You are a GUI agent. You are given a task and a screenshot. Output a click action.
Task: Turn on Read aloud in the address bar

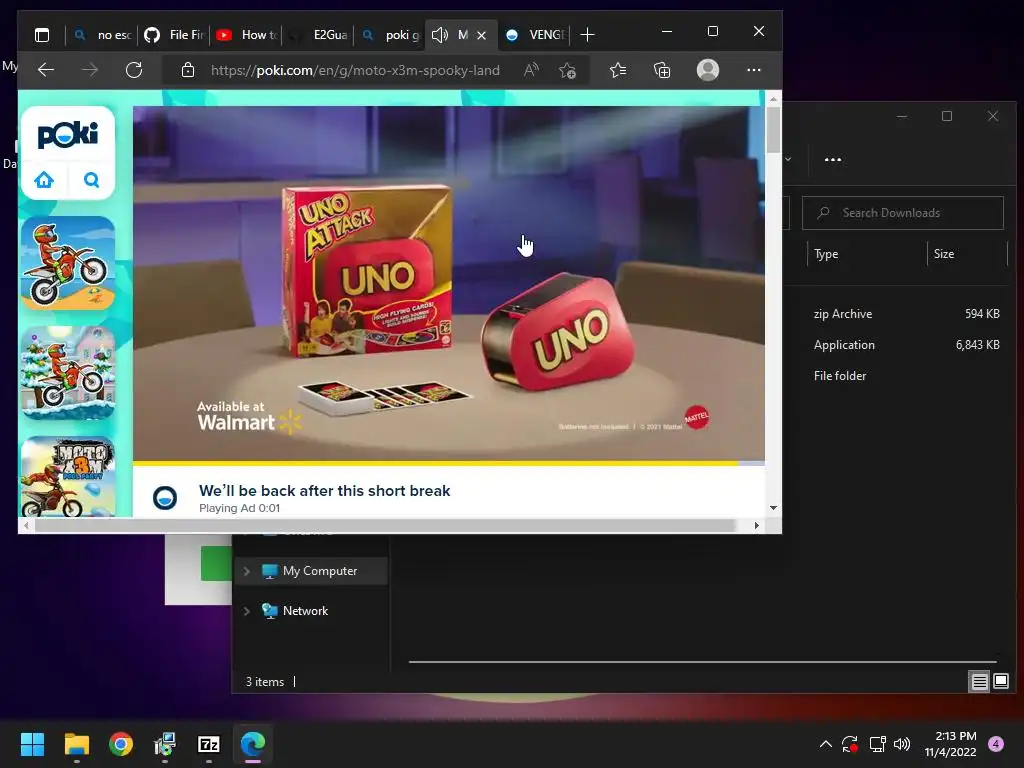point(531,70)
